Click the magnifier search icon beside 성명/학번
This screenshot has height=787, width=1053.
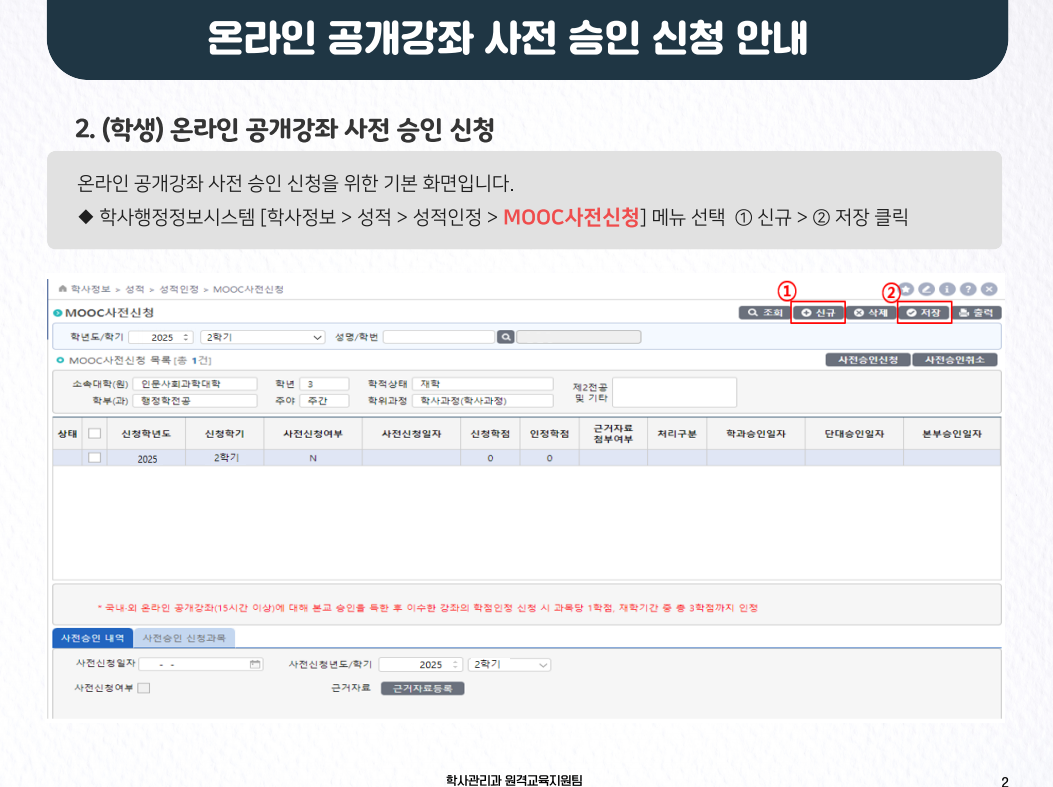point(506,337)
